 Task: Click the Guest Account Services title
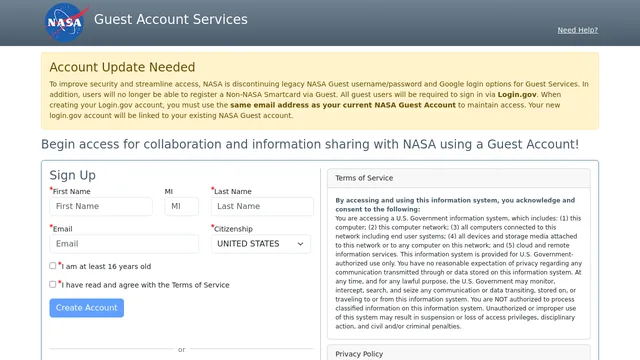[x=171, y=19]
